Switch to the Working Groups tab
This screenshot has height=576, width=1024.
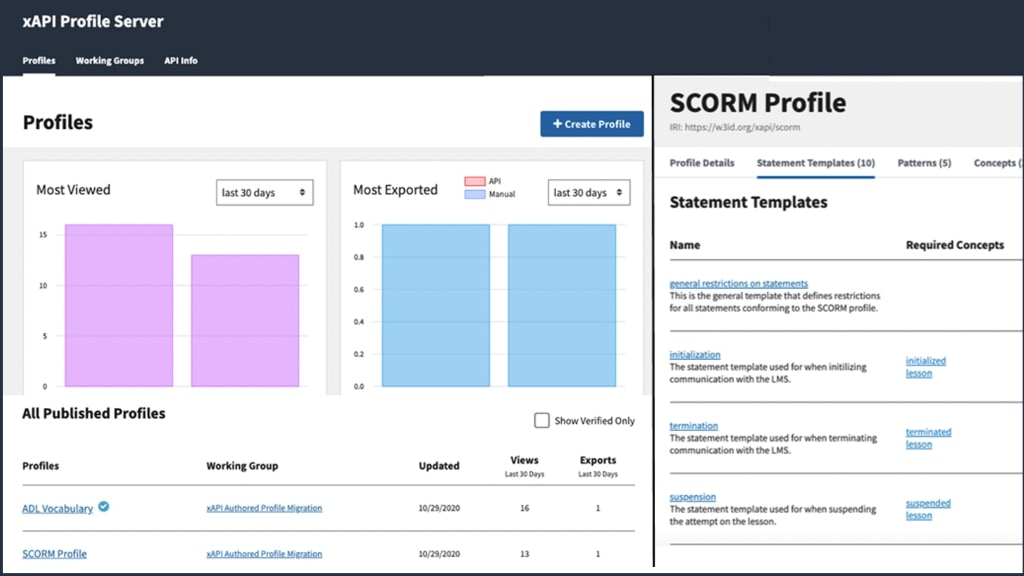pos(110,61)
